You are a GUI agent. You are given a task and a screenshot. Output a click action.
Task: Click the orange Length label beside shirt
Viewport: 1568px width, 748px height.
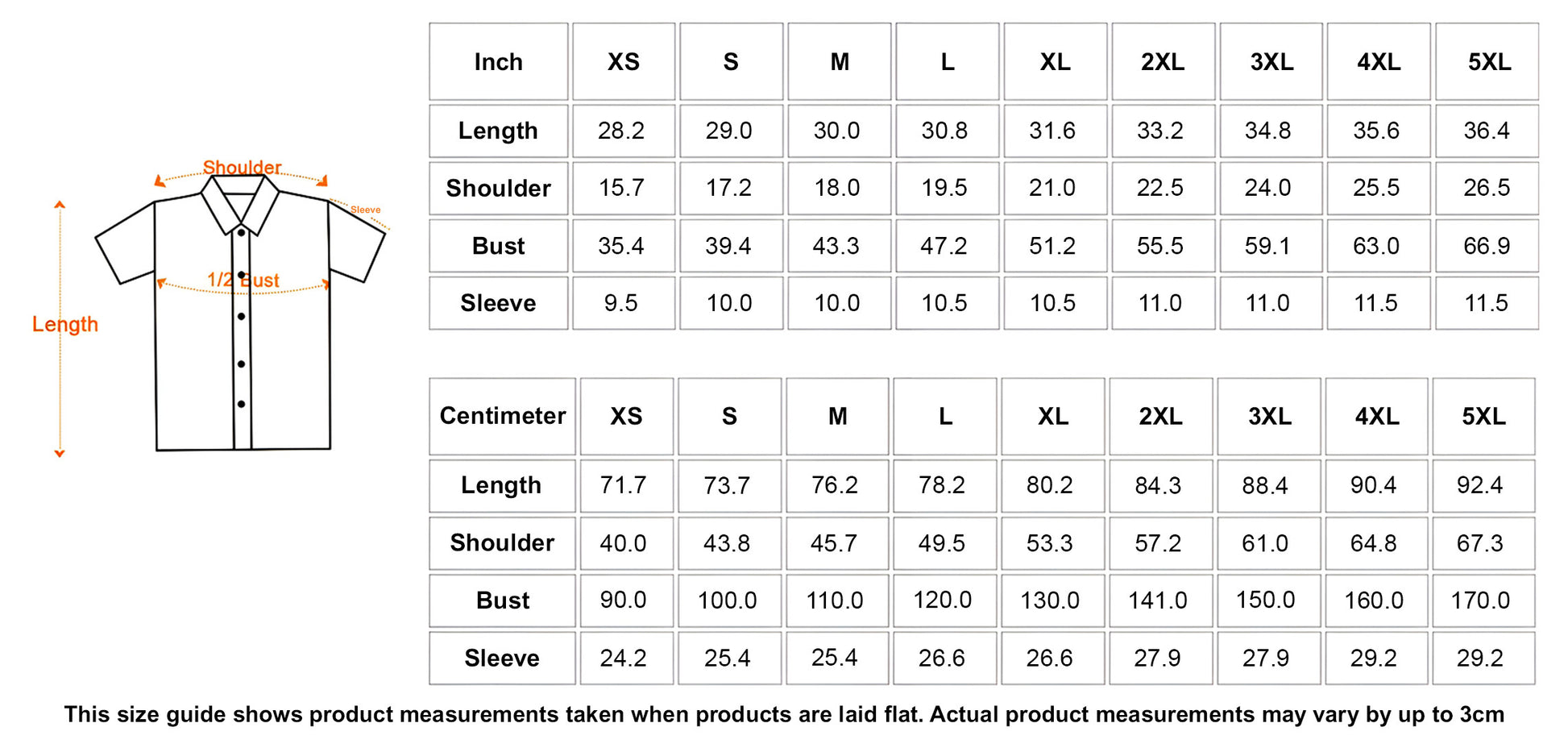[65, 325]
